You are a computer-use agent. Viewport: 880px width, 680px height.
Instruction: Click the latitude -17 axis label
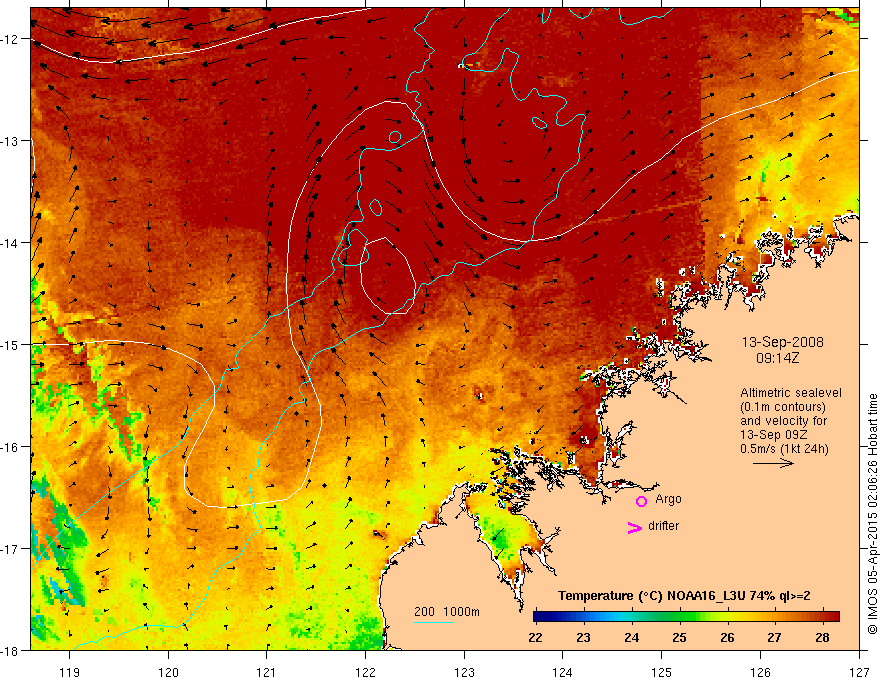10,549
